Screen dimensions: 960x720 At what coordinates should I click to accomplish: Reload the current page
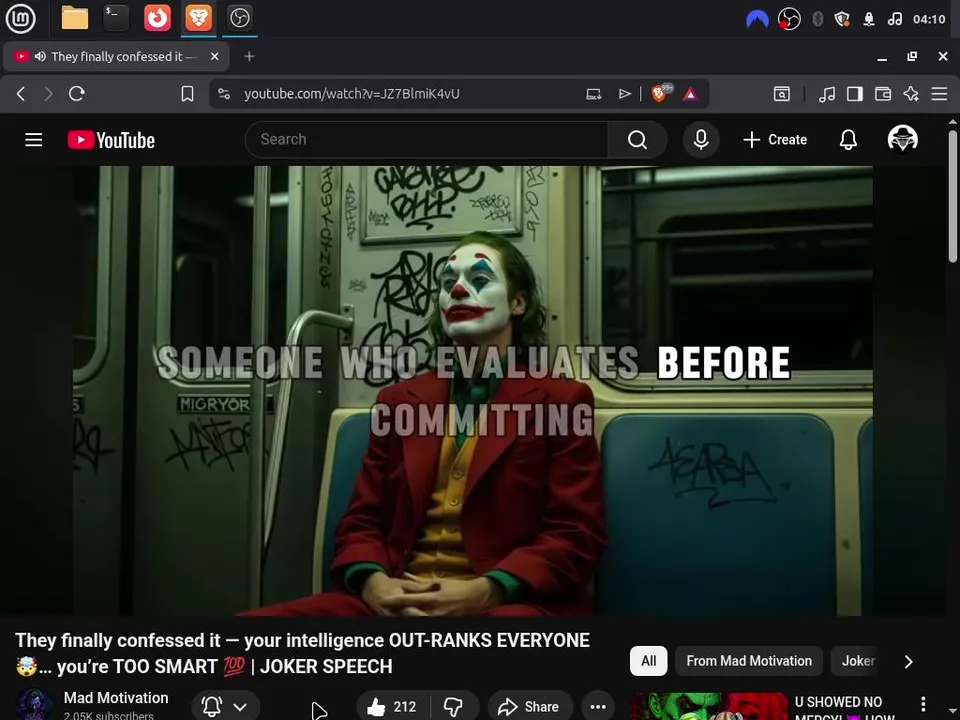77,94
